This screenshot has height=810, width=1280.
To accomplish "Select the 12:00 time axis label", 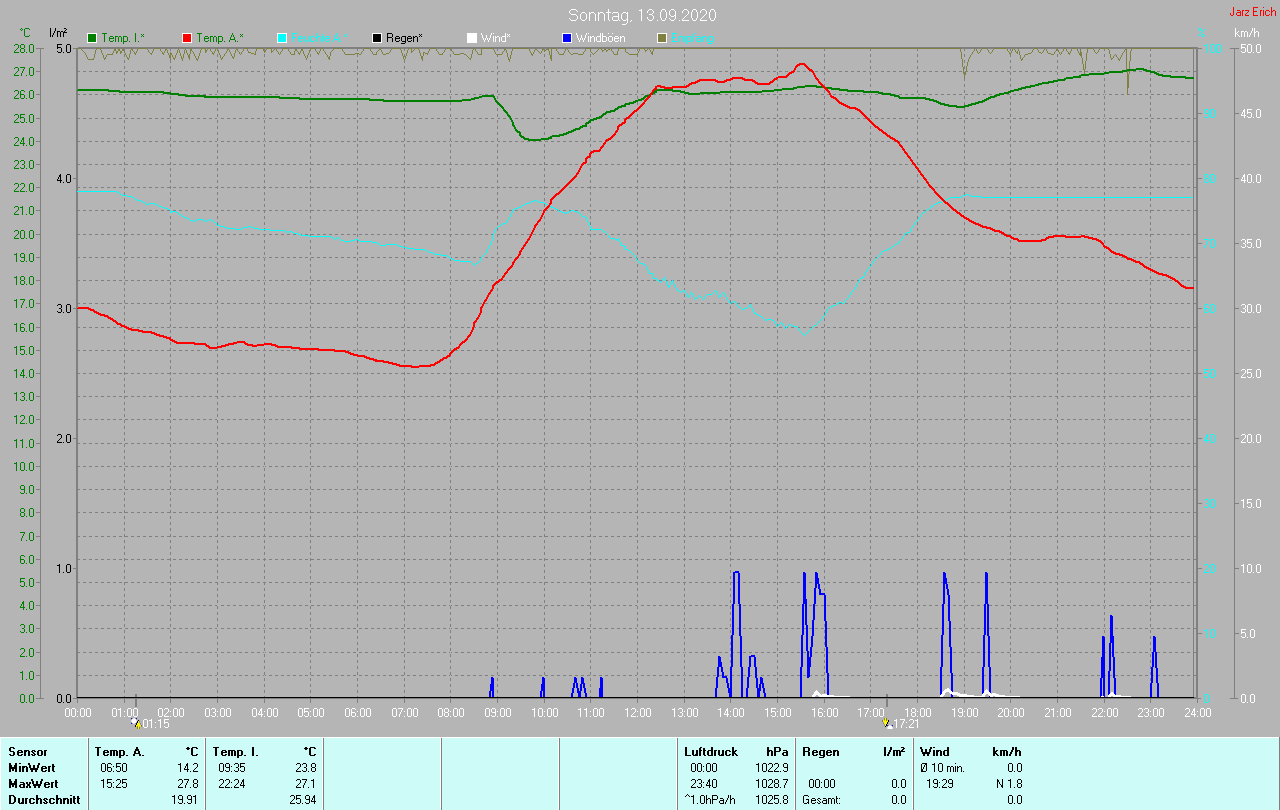I will pyautogui.click(x=638, y=713).
